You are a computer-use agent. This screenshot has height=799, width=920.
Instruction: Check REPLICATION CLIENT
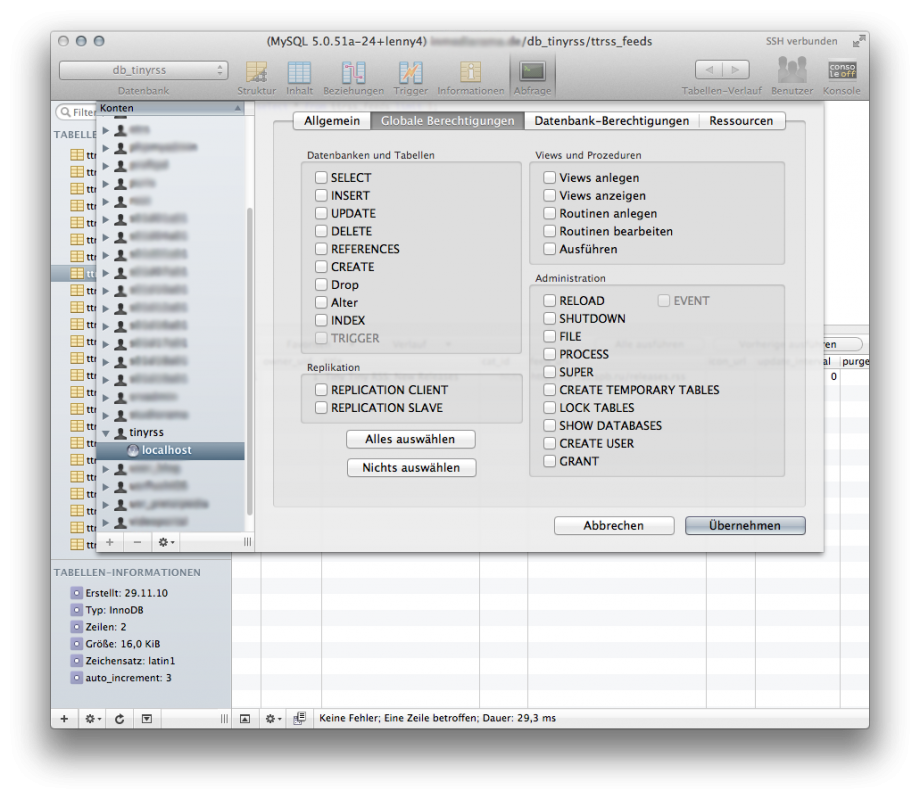[x=321, y=390]
